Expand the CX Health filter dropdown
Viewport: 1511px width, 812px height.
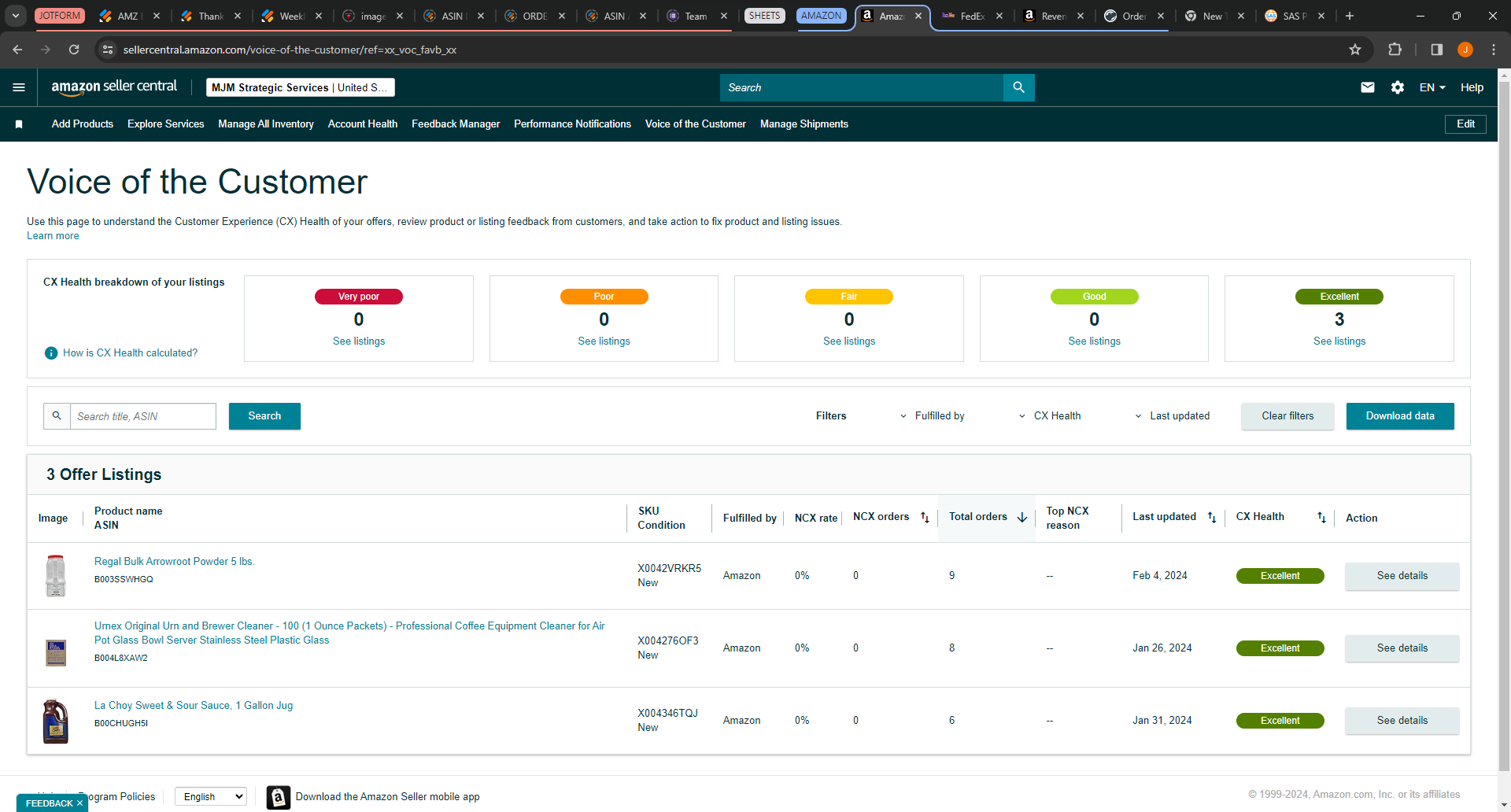(x=1050, y=416)
